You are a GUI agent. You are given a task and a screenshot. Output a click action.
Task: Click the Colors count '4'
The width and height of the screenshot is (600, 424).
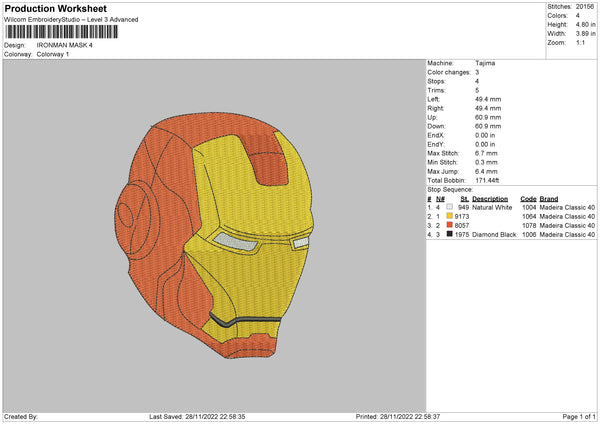578,16
